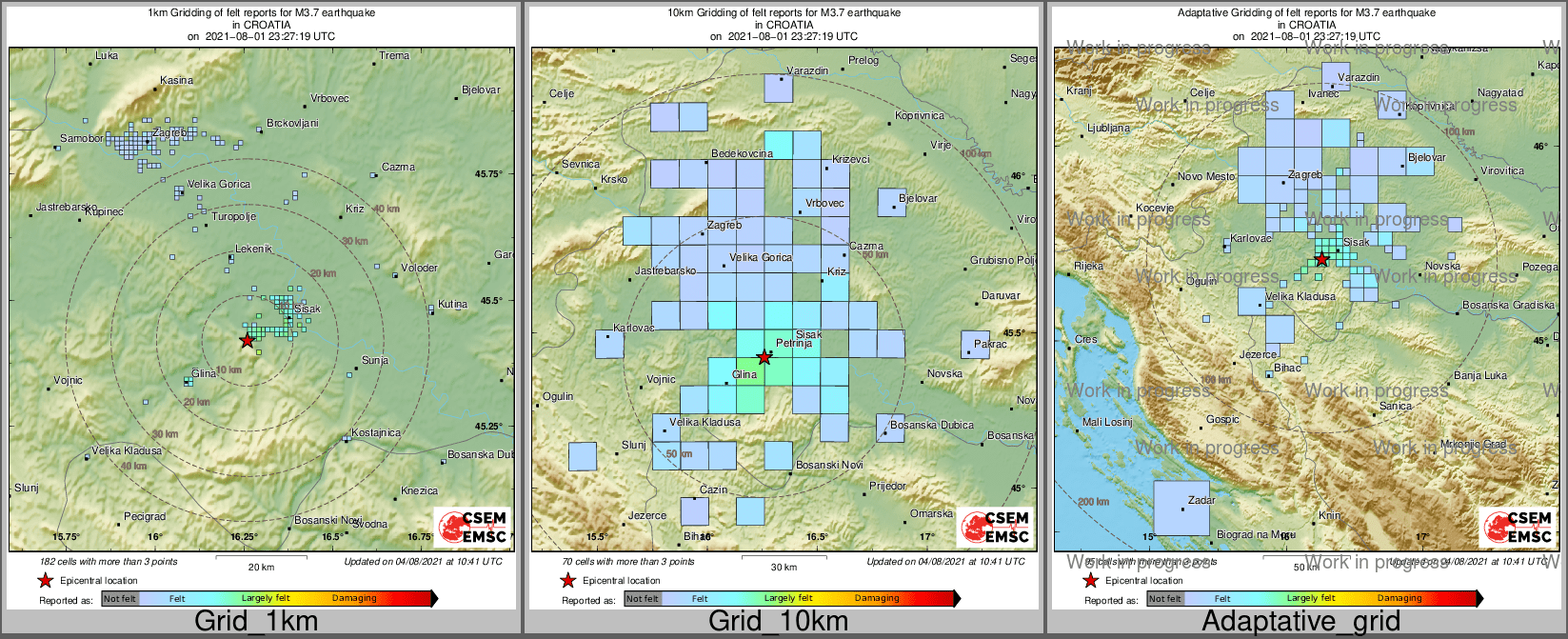Click the Zadar label on the adaptive map
1568x639 pixels.
(1201, 500)
